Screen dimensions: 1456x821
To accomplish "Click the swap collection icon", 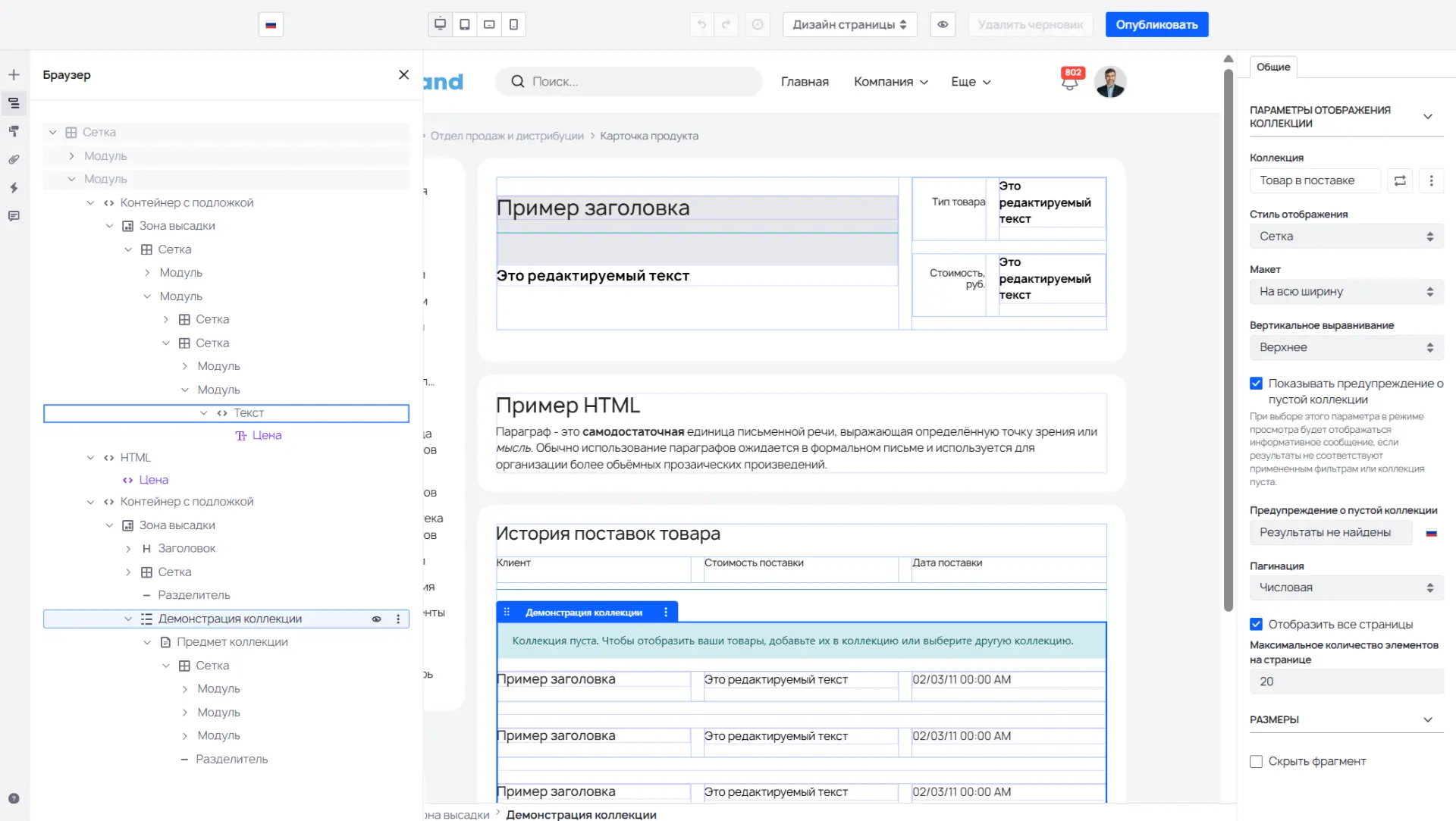I will click(x=1400, y=180).
